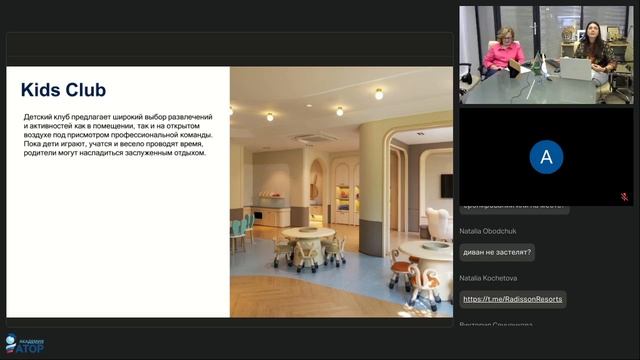This screenshot has height=360, width=640.
Task: Click the muted microphone icon on participant A tile
Action: tap(624, 197)
